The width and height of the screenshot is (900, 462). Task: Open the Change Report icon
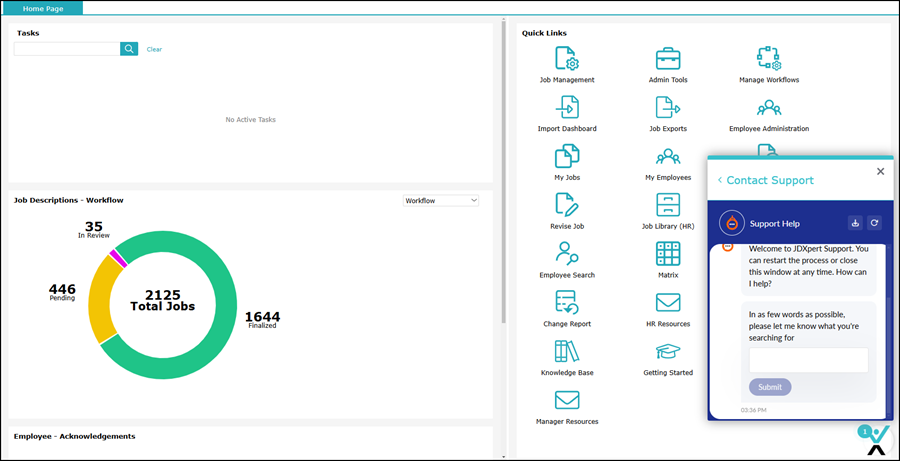coord(567,302)
